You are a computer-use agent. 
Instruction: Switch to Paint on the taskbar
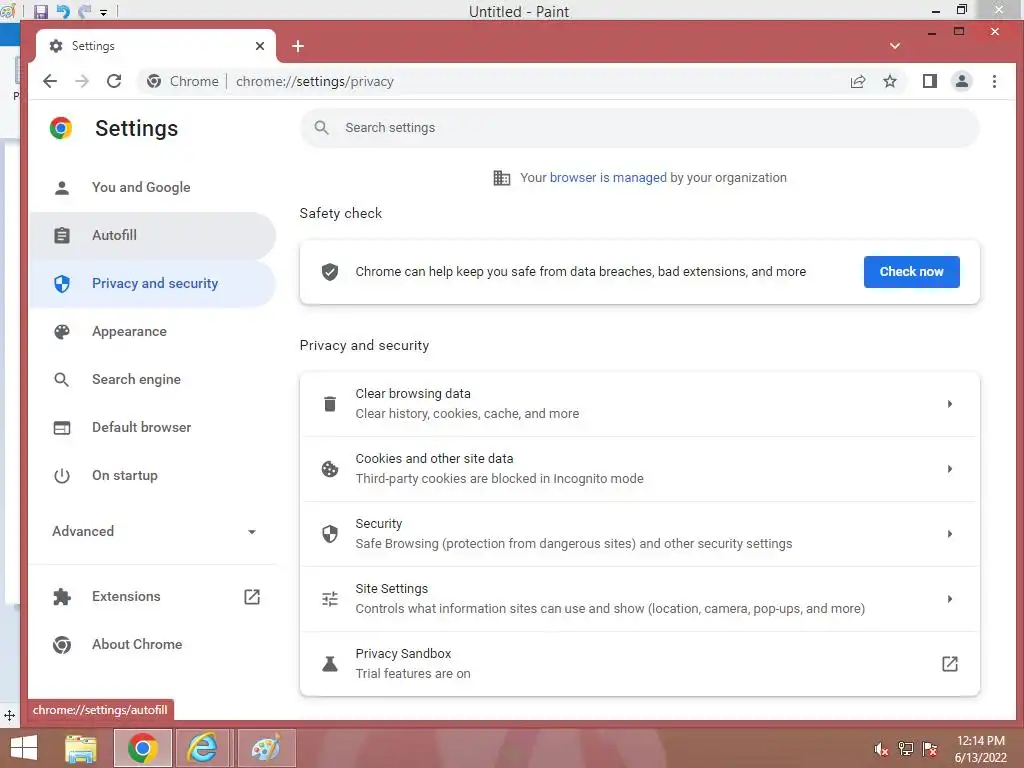[266, 748]
